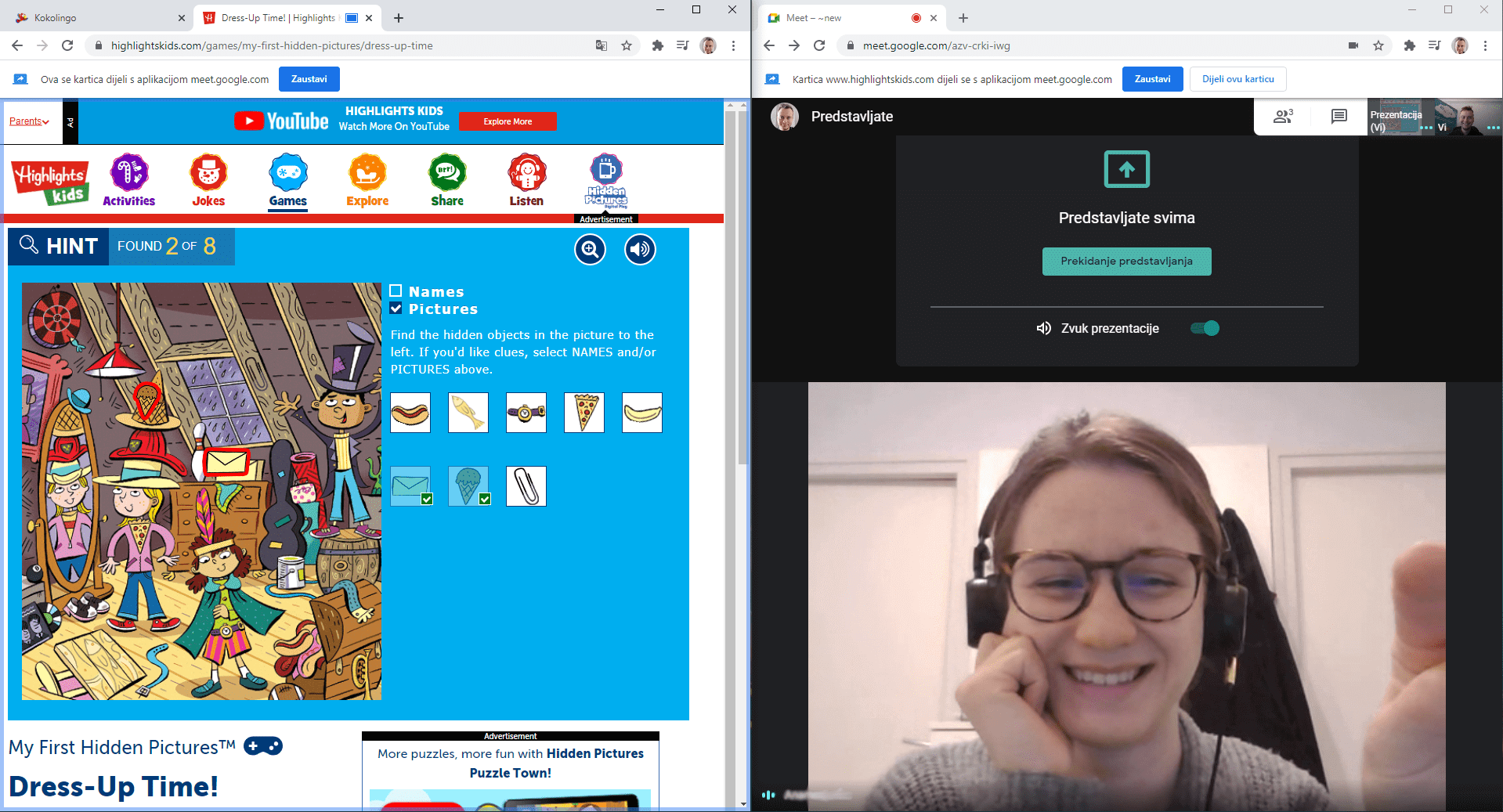
Task: Select the hot dog clue picture
Action: (x=410, y=413)
